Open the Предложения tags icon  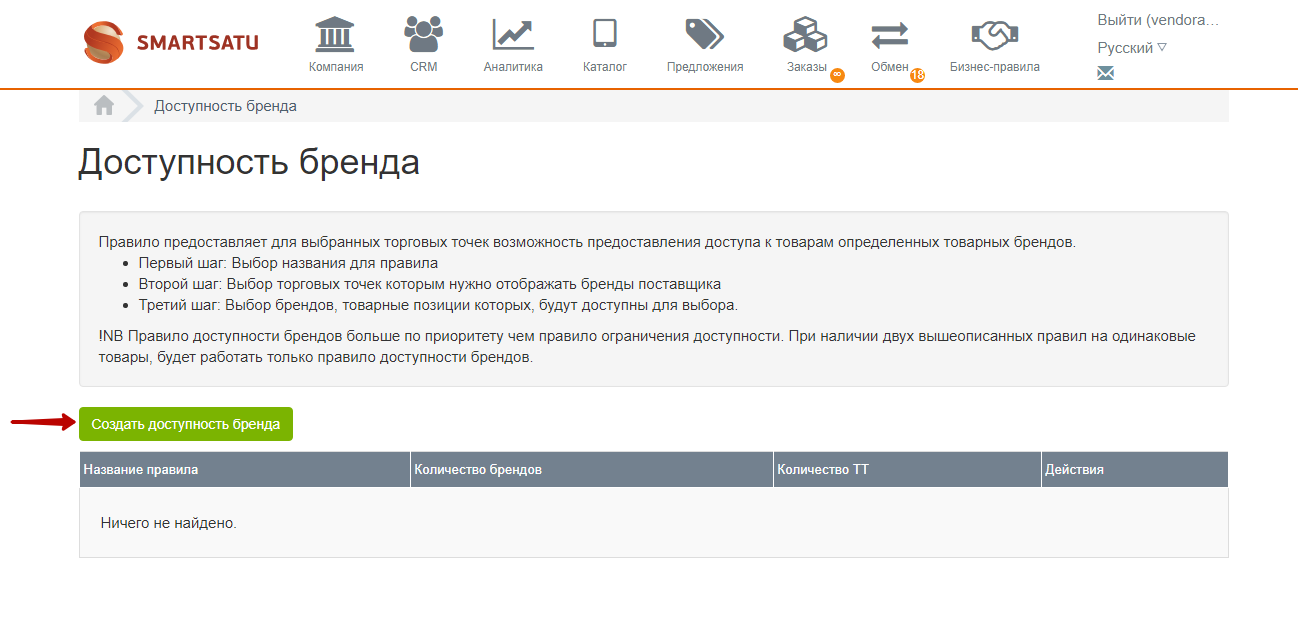704,34
